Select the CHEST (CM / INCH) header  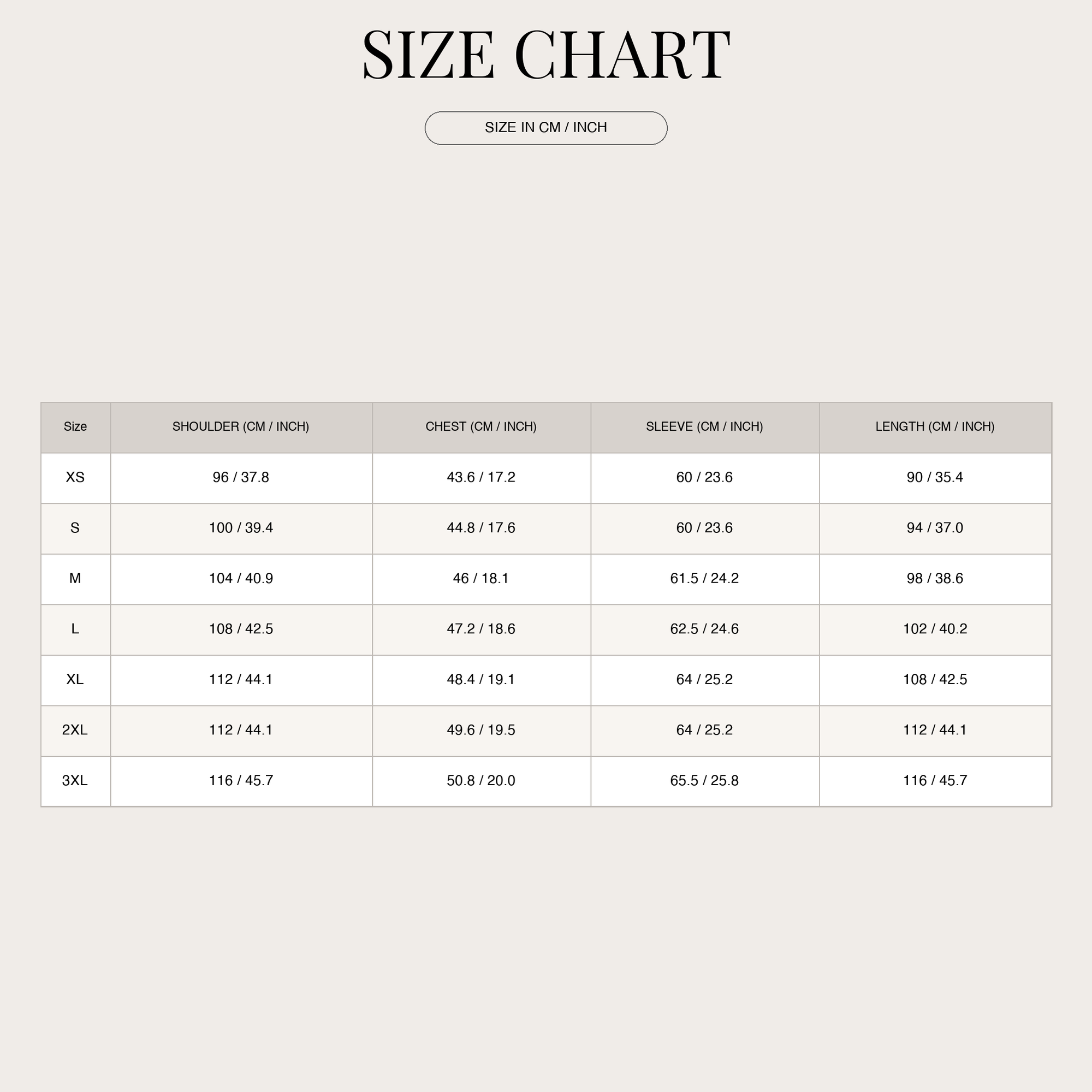(x=481, y=427)
